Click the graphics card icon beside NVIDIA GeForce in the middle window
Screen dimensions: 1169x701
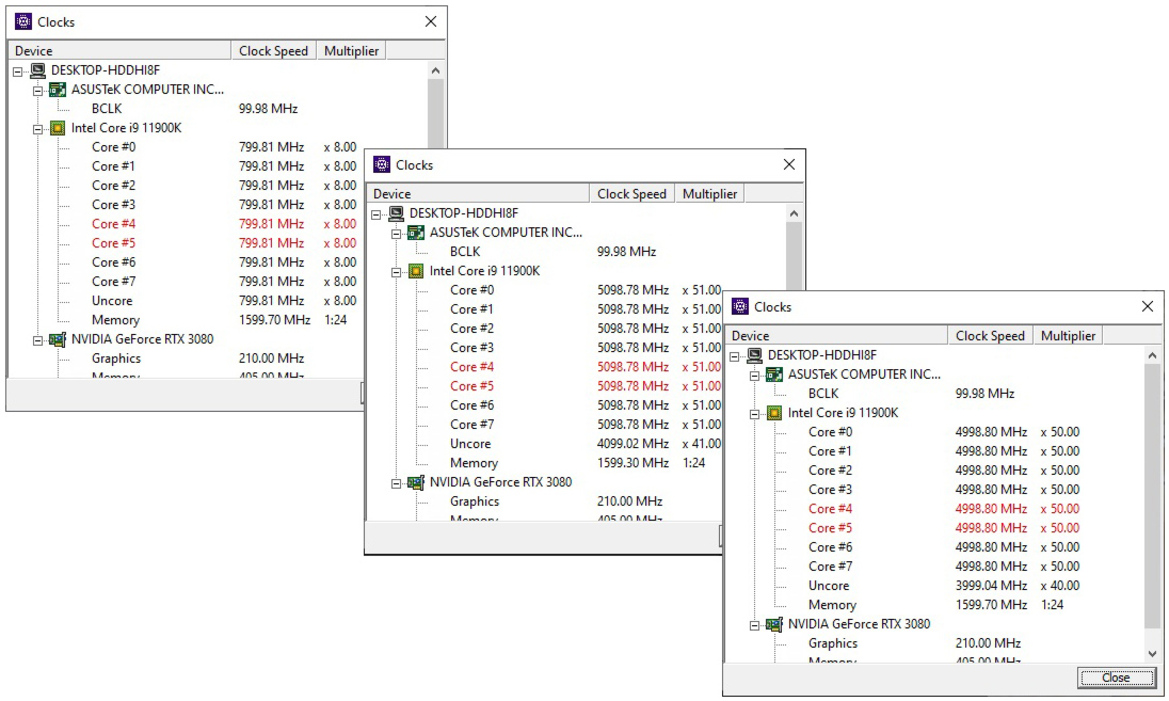tap(416, 482)
